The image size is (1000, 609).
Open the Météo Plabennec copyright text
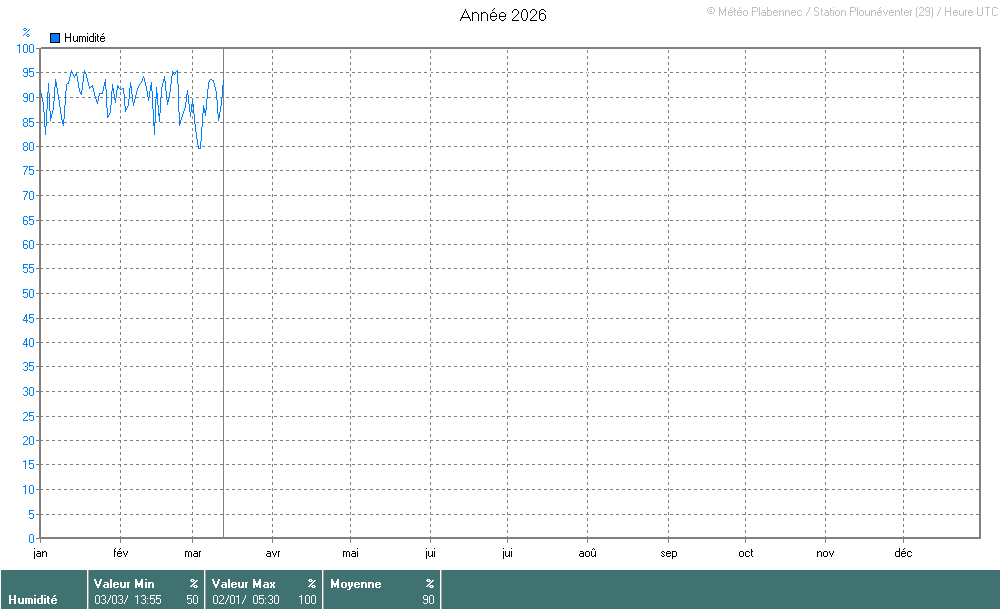pos(852,11)
